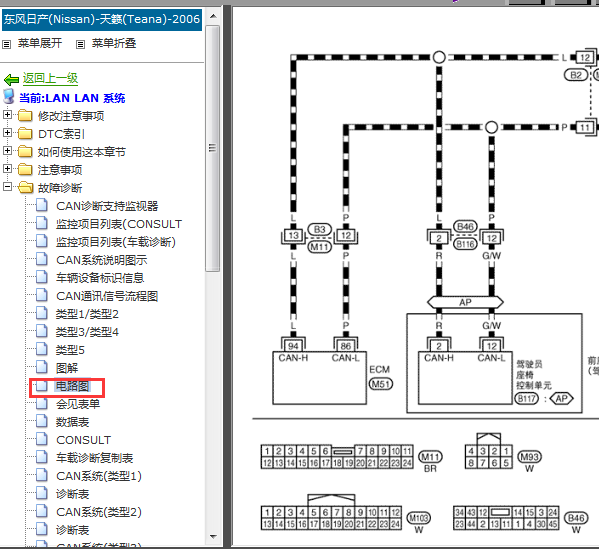Click the document icon beside 类型1/类型2
Image resolution: width=599 pixels, height=549 pixels.
(42, 313)
